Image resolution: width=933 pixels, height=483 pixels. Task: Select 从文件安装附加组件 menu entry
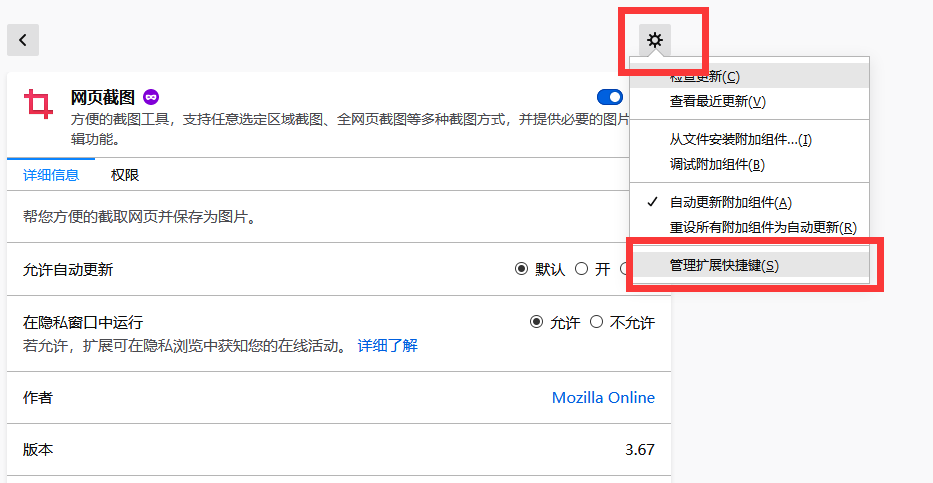[x=750, y=140]
